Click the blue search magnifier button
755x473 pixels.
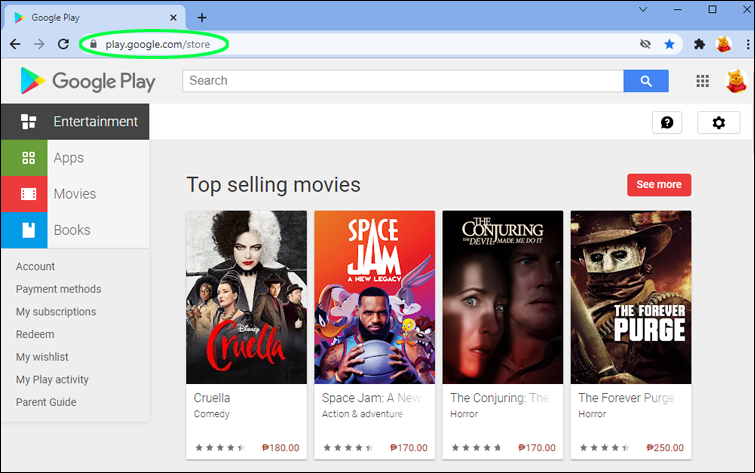[x=646, y=81]
